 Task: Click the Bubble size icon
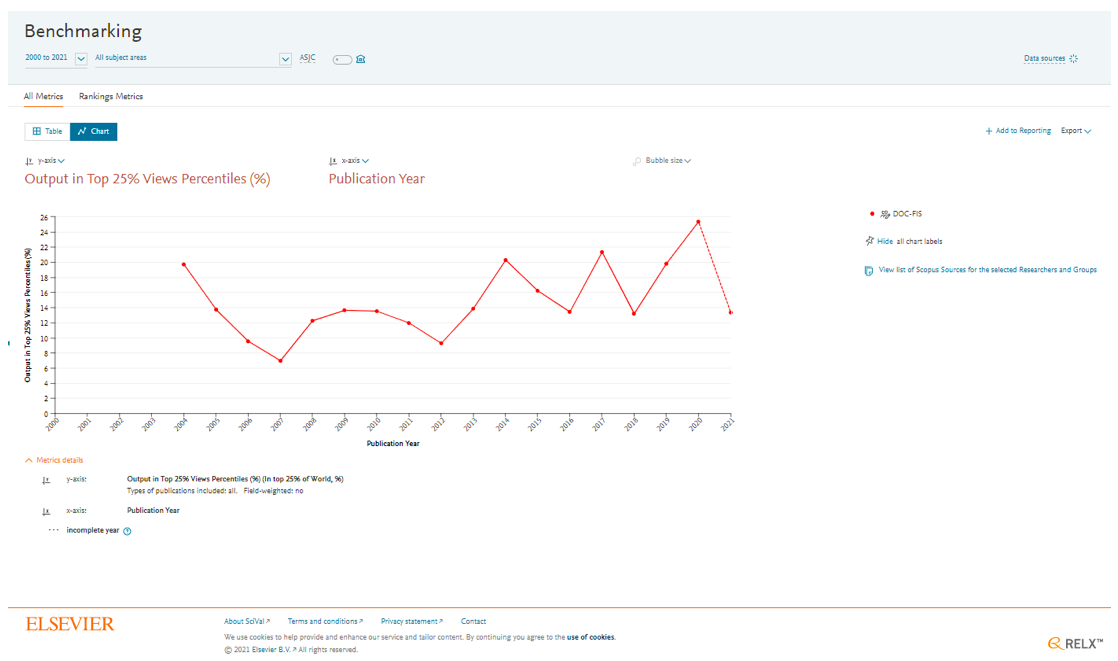click(637, 161)
